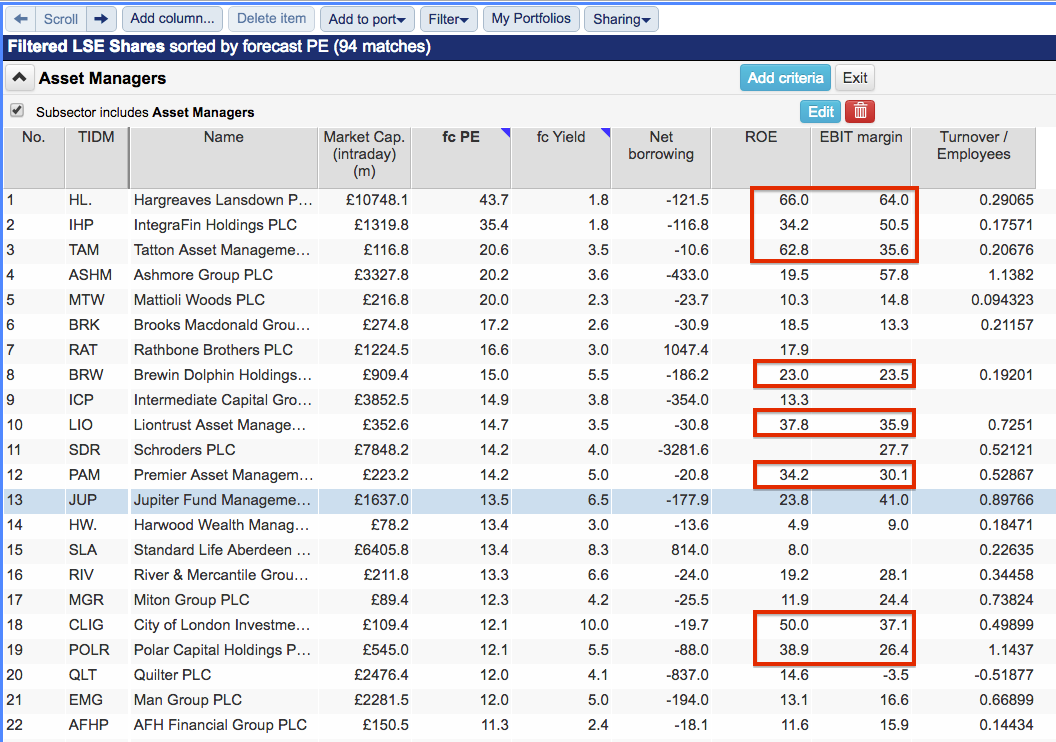Screen dimensions: 1056x742
Task: Sort by the fc Yield column header
Action: 561,158
